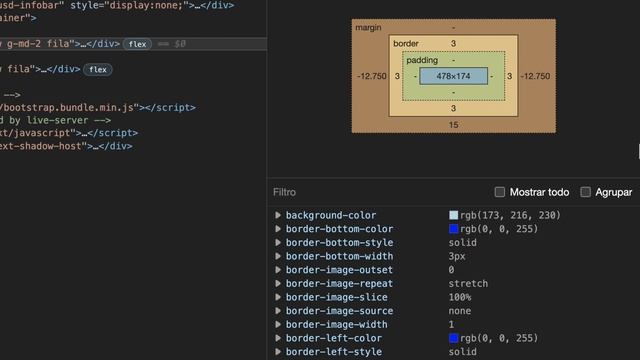Click the rgb(0, 0, 255) value of border-bottom-color

[499, 229]
